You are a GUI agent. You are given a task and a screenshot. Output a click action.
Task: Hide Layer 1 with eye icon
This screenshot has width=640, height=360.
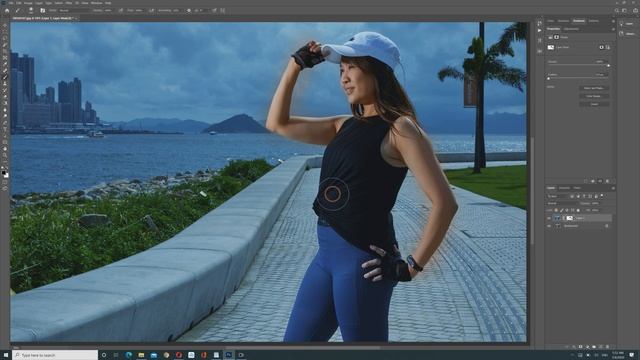pyautogui.click(x=549, y=218)
